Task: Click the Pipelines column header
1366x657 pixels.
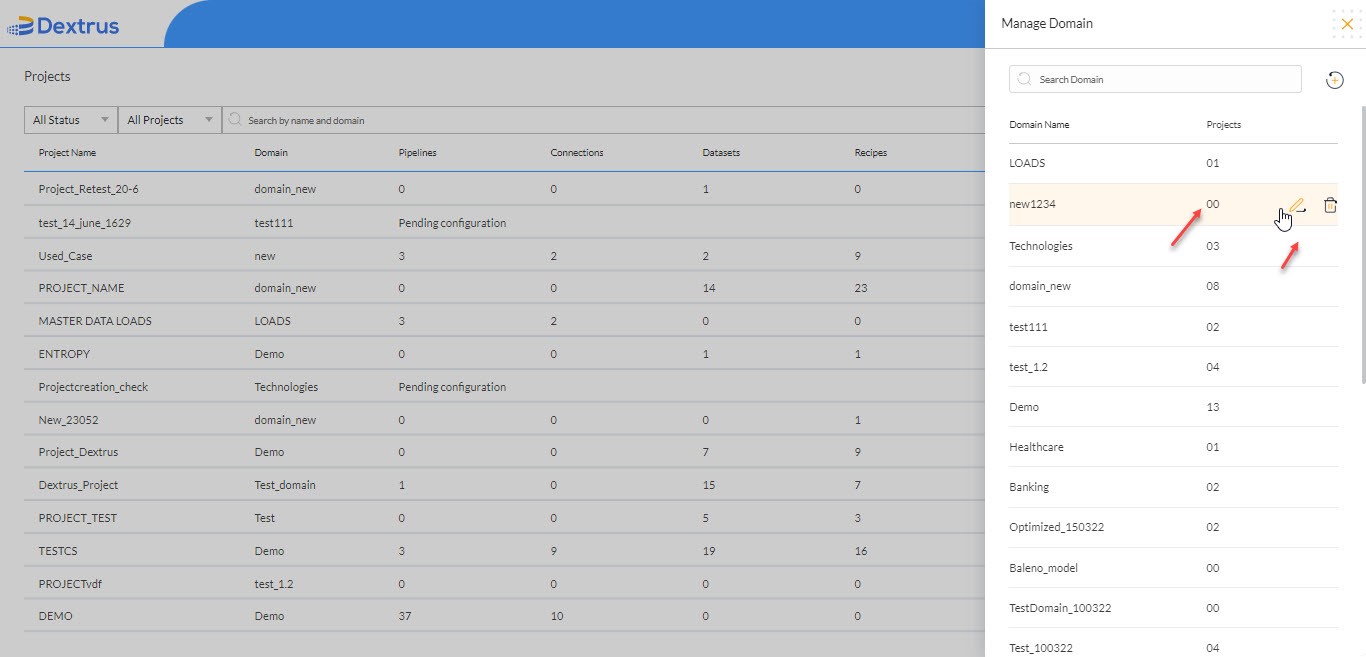Action: click(x=418, y=153)
